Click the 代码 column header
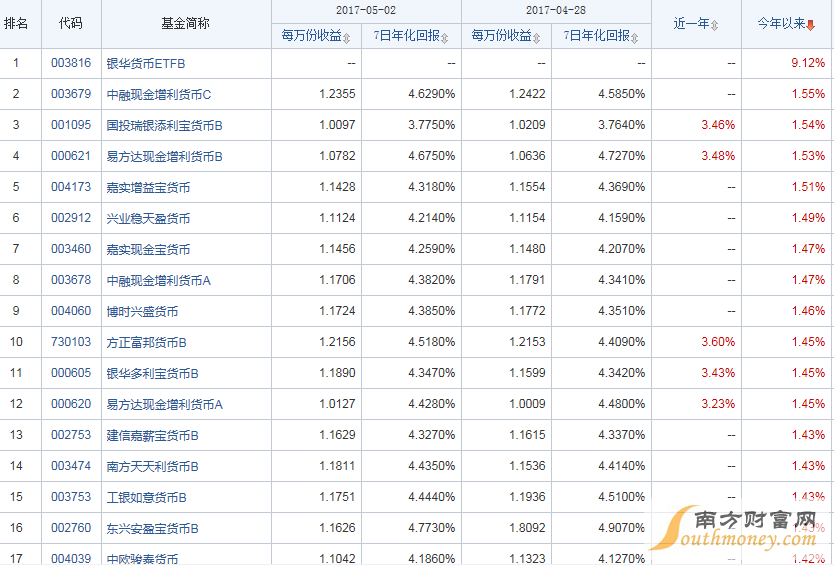 click(71, 23)
